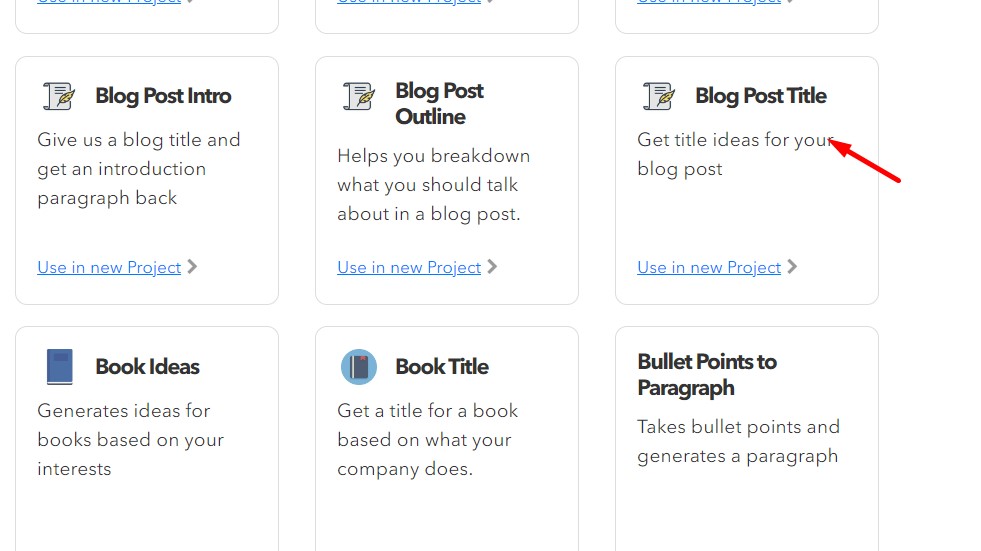Click the Book Title description text
Viewport: 981px width, 551px height.
coord(427,439)
